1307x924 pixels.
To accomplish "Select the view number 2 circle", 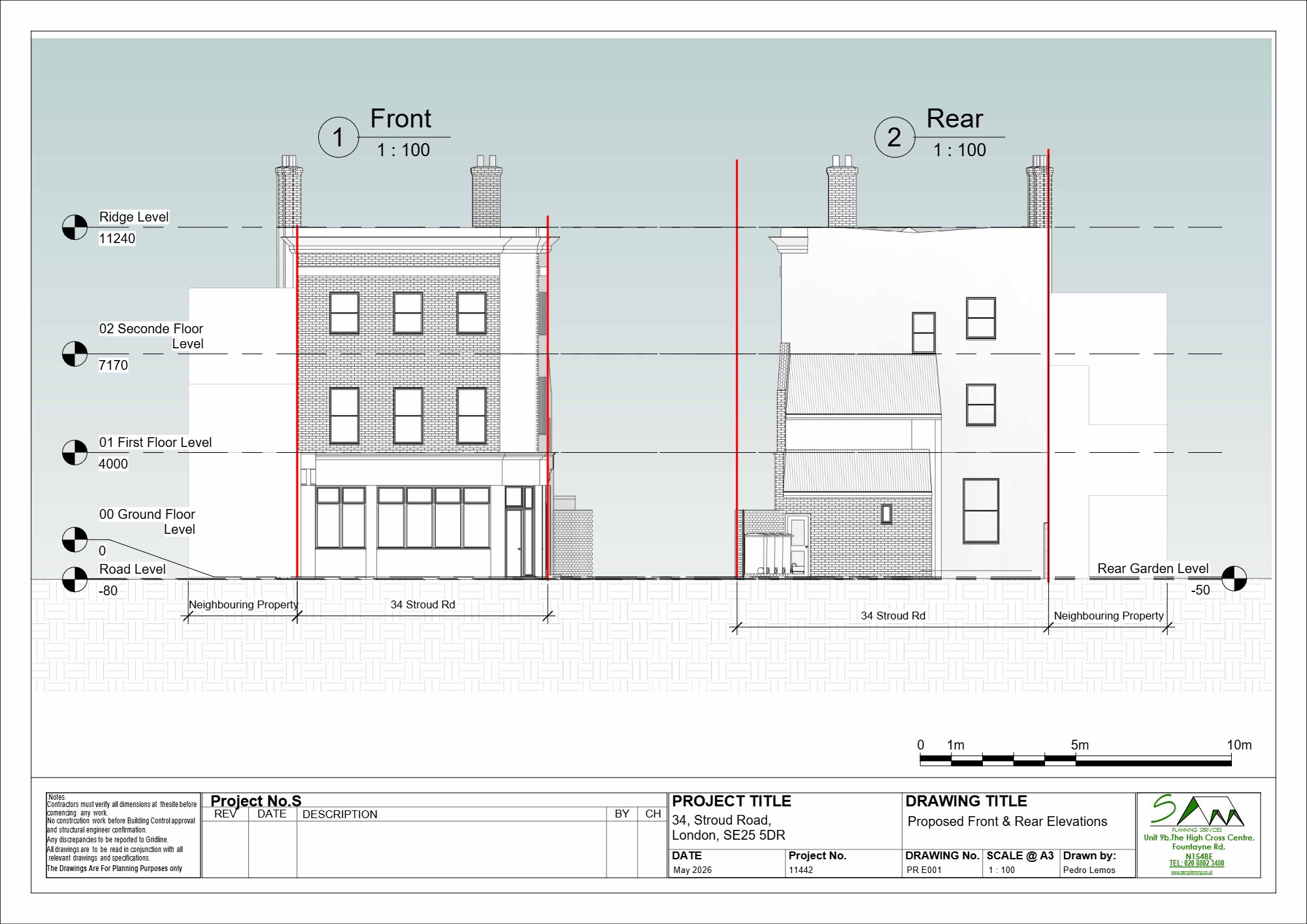I will pos(895,137).
